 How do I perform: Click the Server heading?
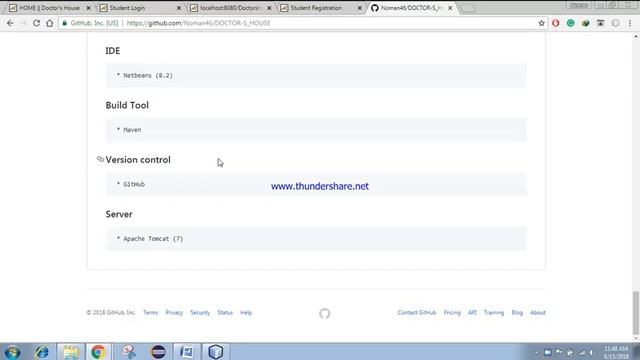119,214
